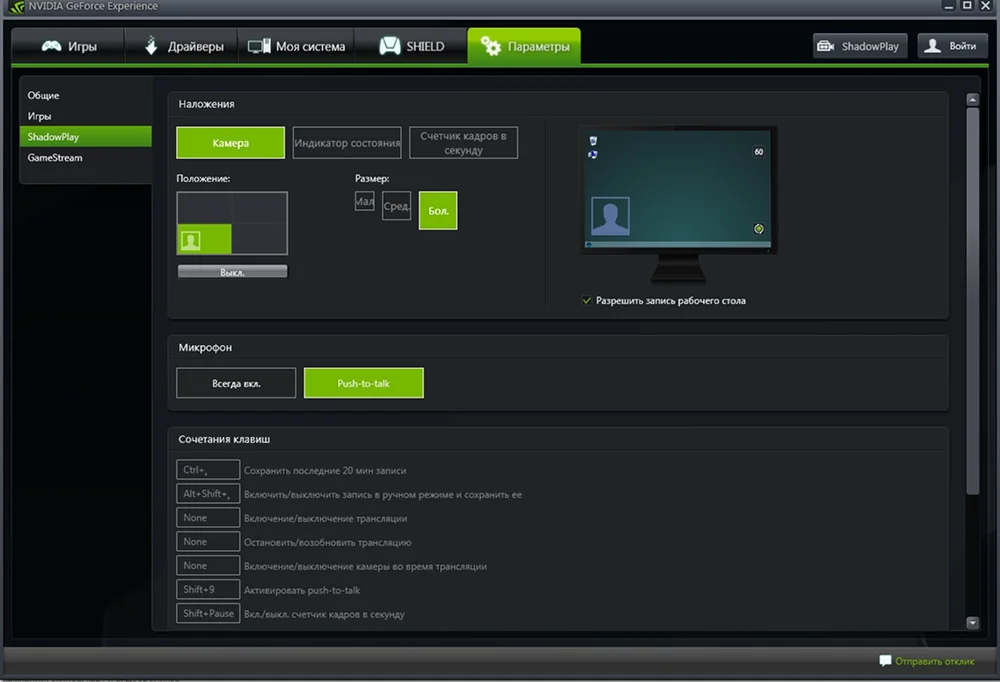1000x682 pixels.
Task: Click the gamepad icon on Игры tab
Action: [52, 46]
